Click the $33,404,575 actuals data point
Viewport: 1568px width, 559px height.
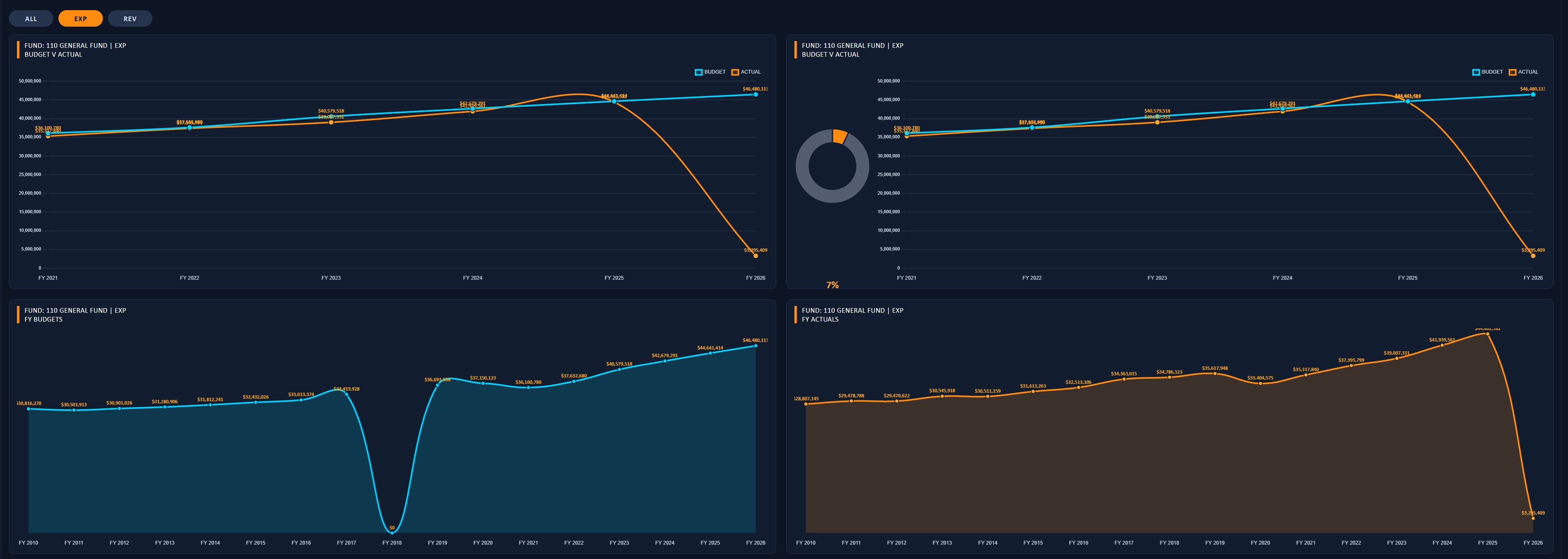pyautogui.click(x=1261, y=383)
